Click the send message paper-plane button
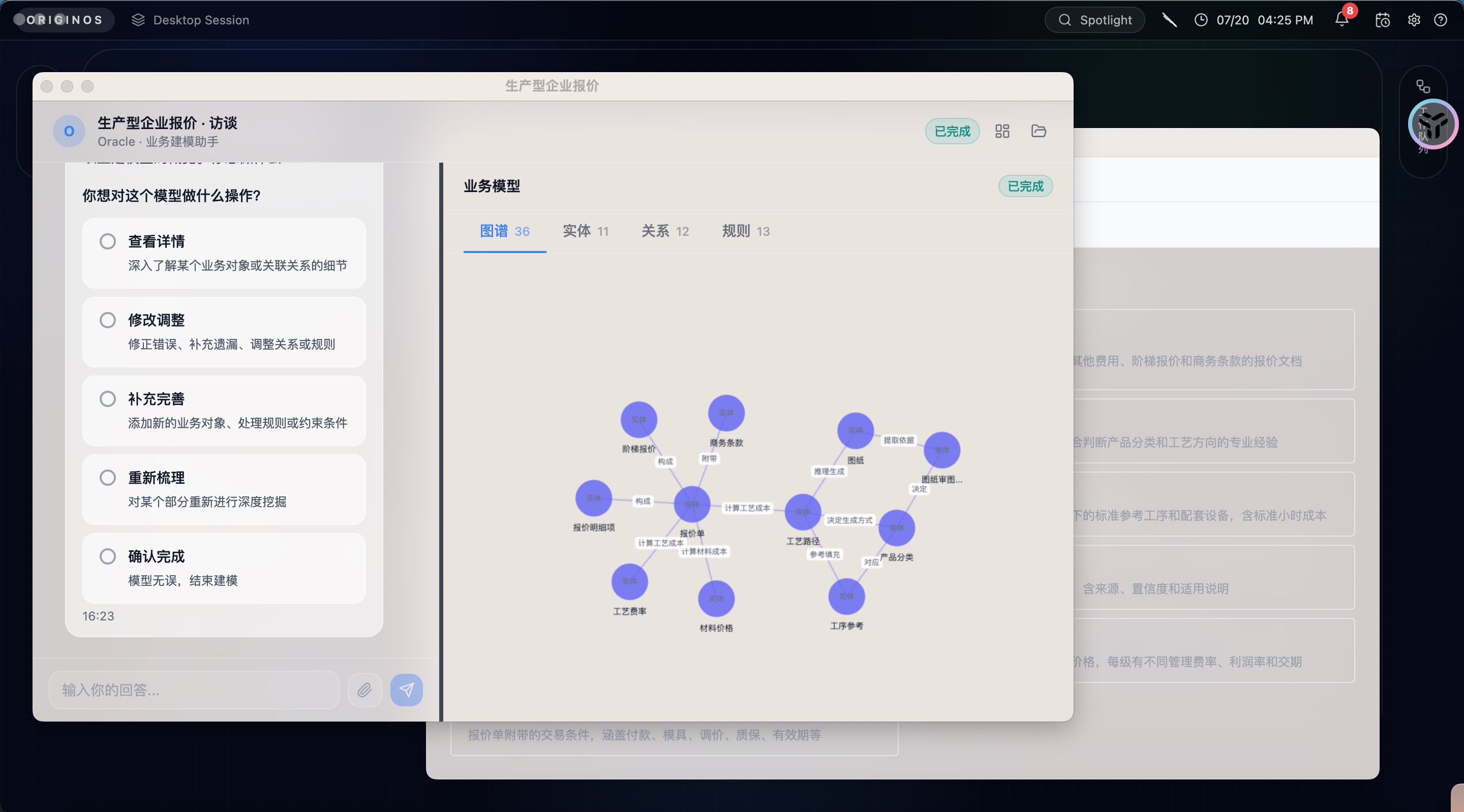This screenshot has height=812, width=1464. (x=406, y=690)
